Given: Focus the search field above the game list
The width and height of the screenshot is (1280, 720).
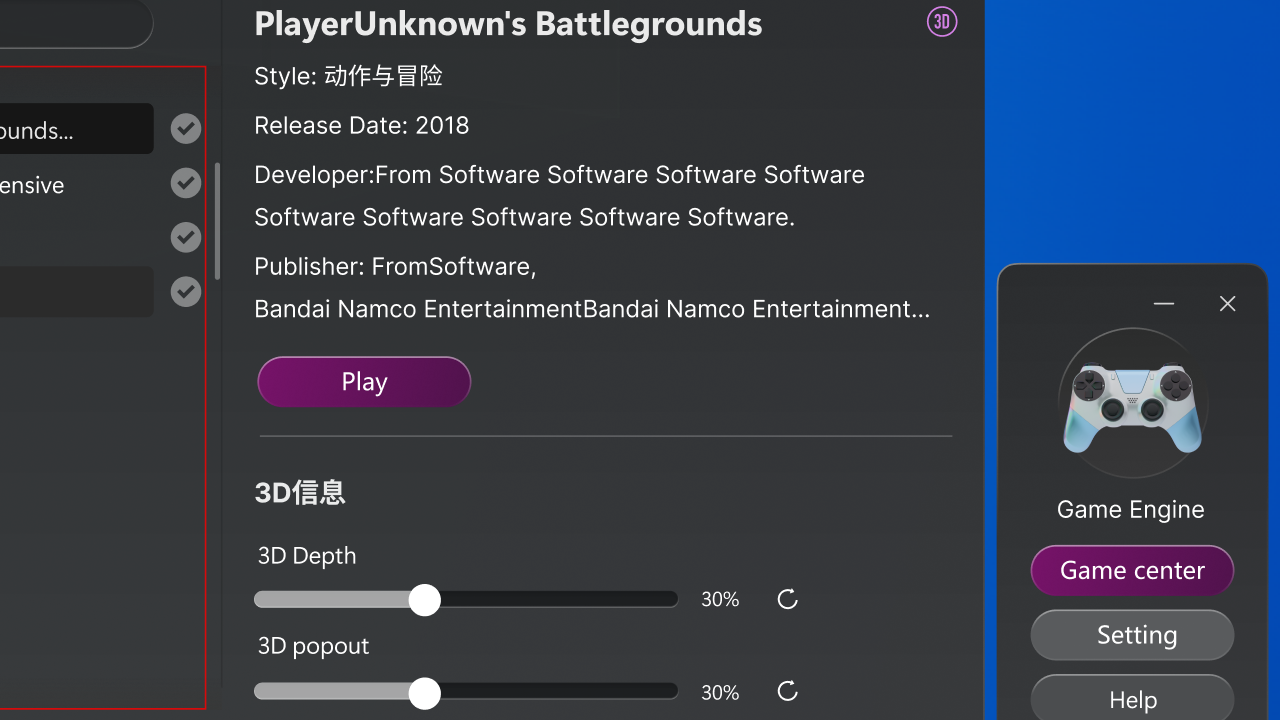Looking at the screenshot, I should pyautogui.click(x=70, y=23).
